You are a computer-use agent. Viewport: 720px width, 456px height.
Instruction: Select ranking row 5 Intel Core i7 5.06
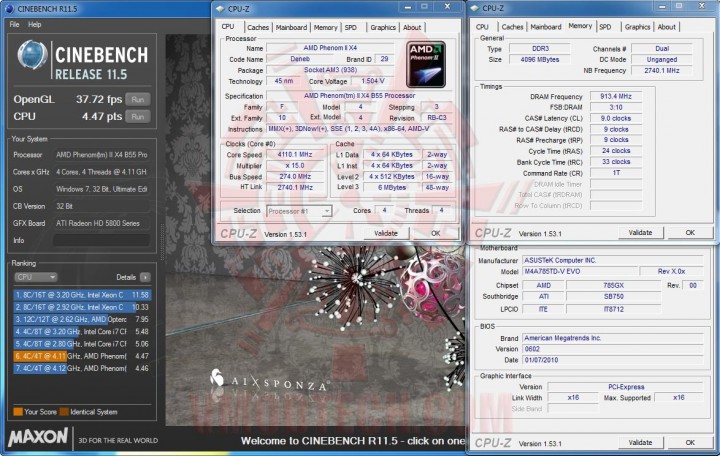(x=82, y=344)
